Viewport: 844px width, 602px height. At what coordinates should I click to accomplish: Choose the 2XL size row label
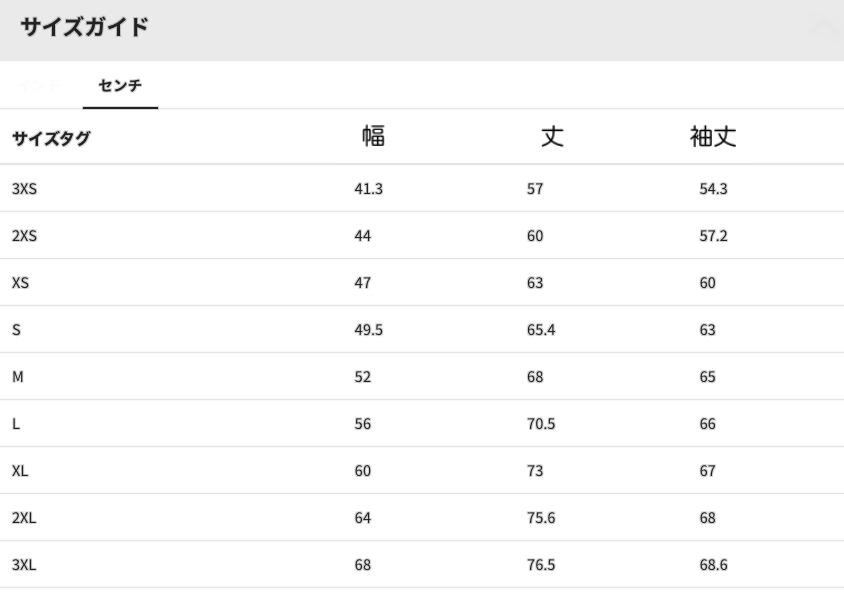coord(24,518)
